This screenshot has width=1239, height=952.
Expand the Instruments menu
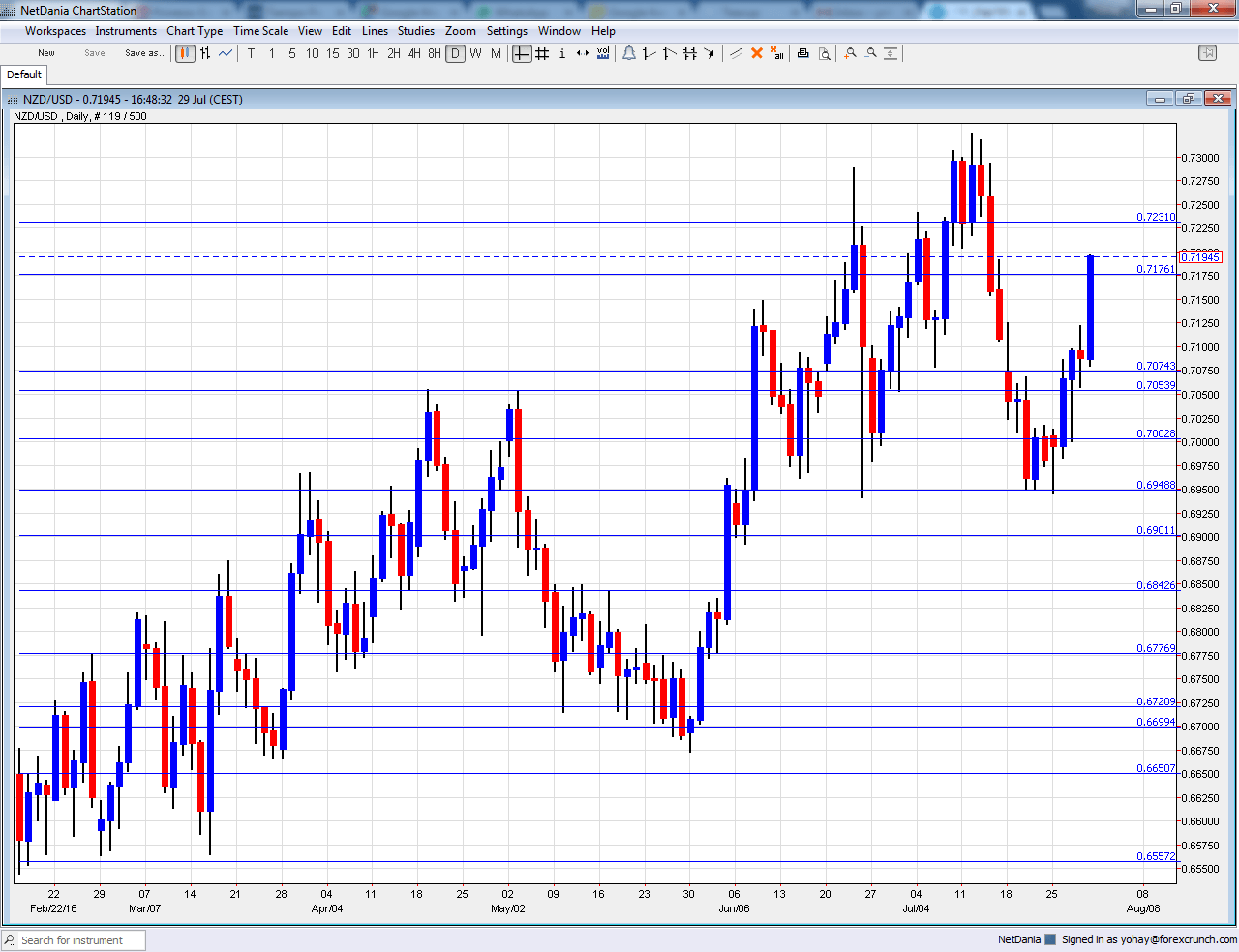click(126, 30)
